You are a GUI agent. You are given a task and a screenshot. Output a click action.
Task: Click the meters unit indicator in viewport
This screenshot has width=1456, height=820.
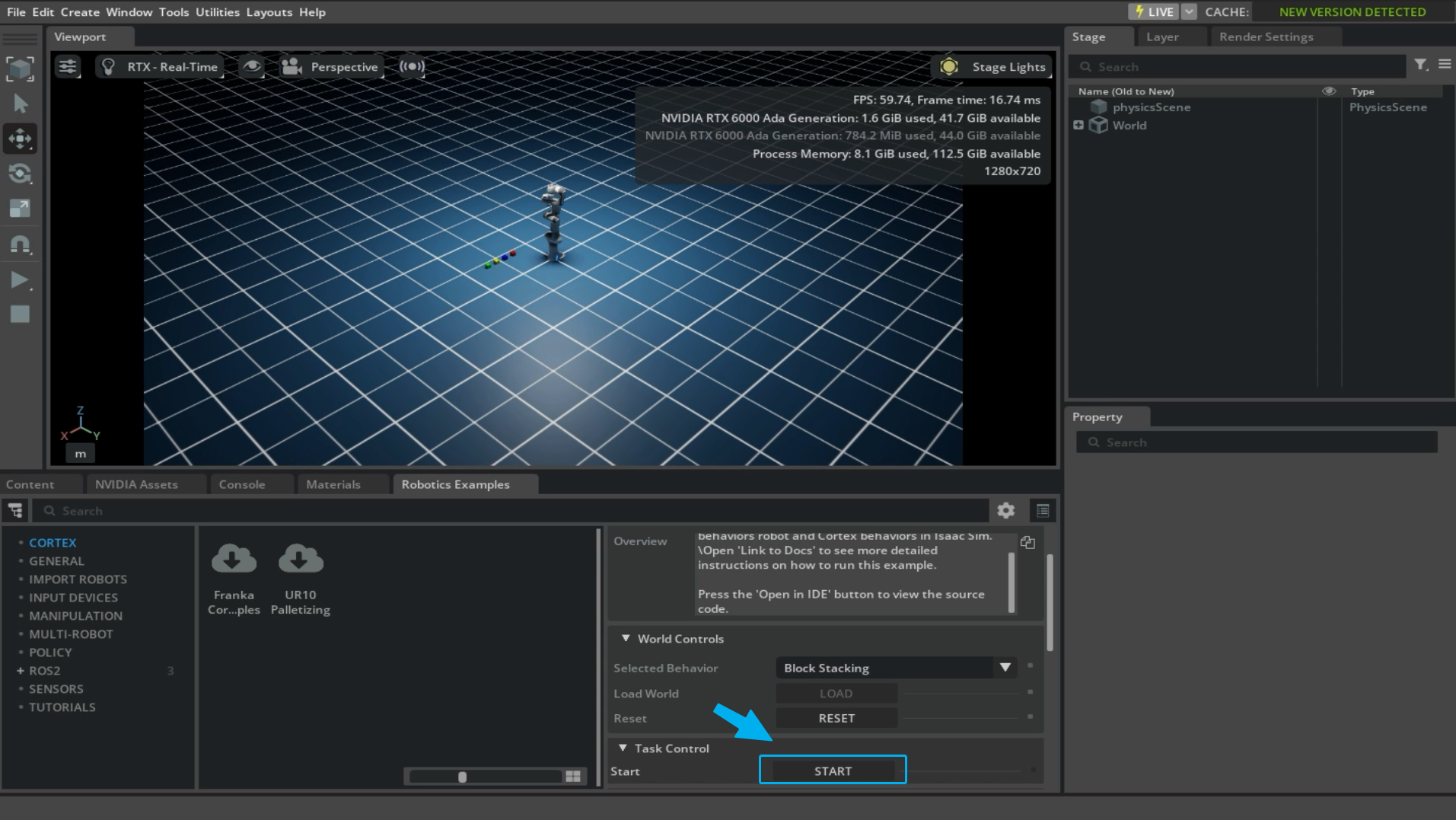pos(81,454)
